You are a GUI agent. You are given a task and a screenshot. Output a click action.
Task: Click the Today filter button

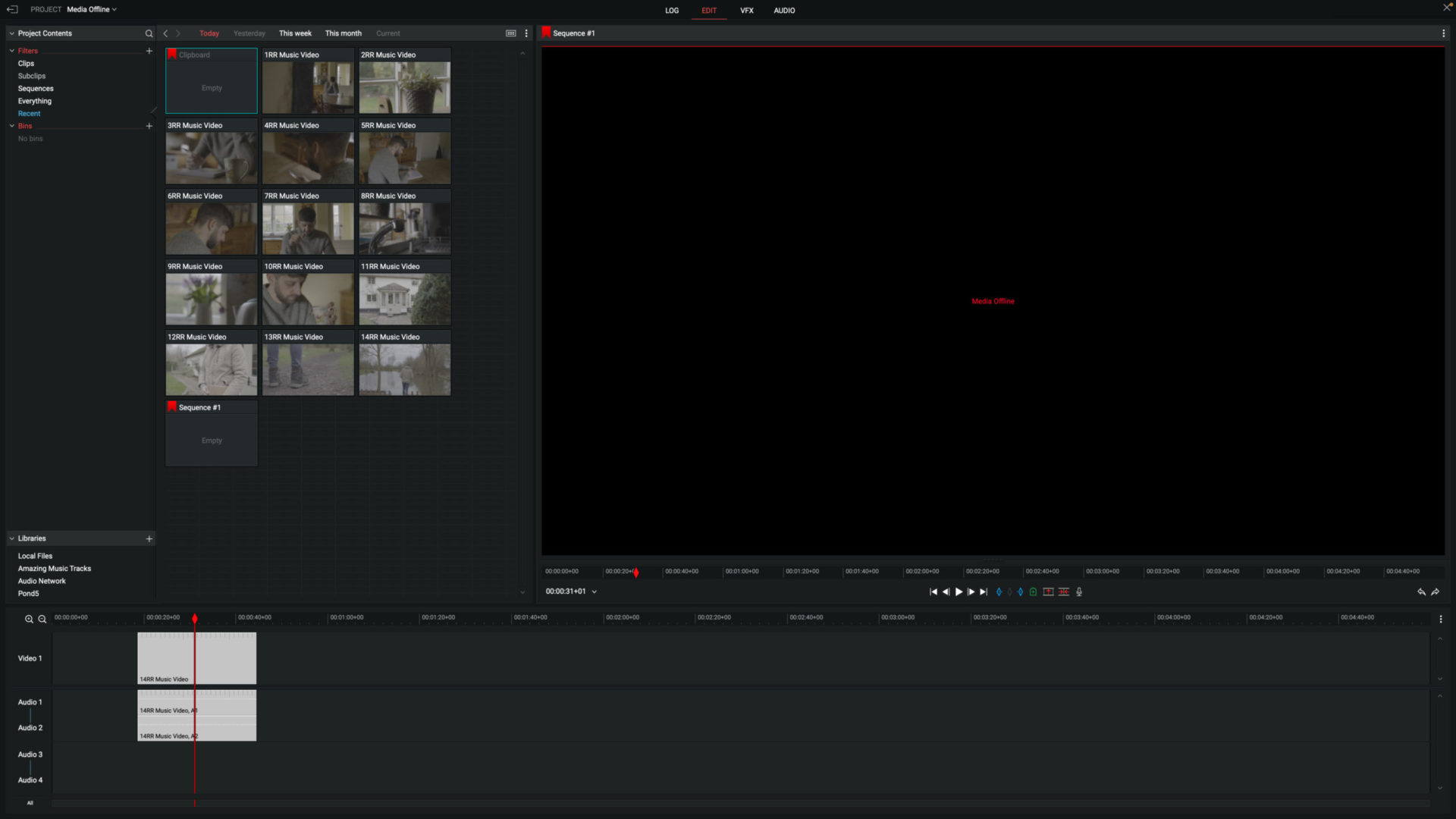point(209,33)
